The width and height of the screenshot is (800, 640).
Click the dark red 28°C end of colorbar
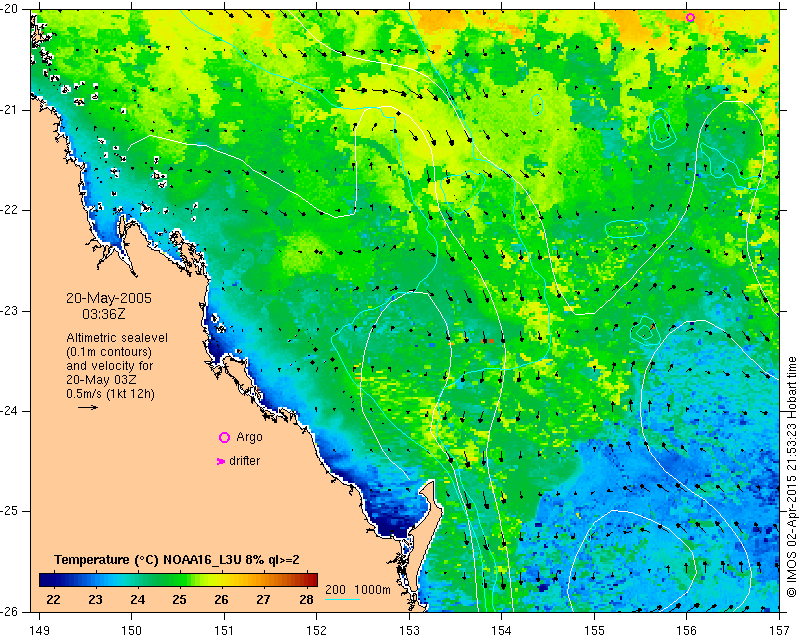[x=312, y=580]
